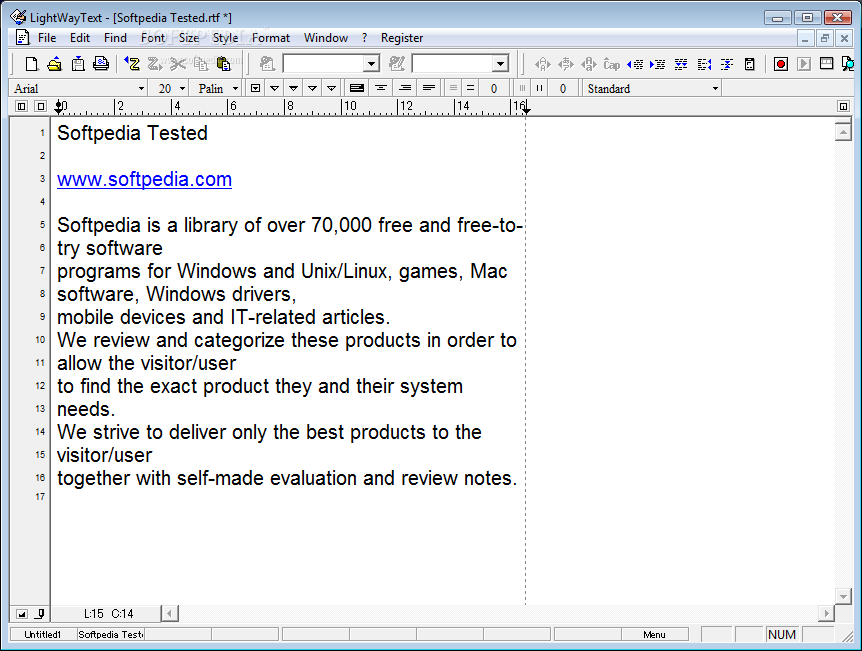This screenshot has width=862, height=651.
Task: Toggle center alignment button
Action: pyautogui.click(x=380, y=88)
